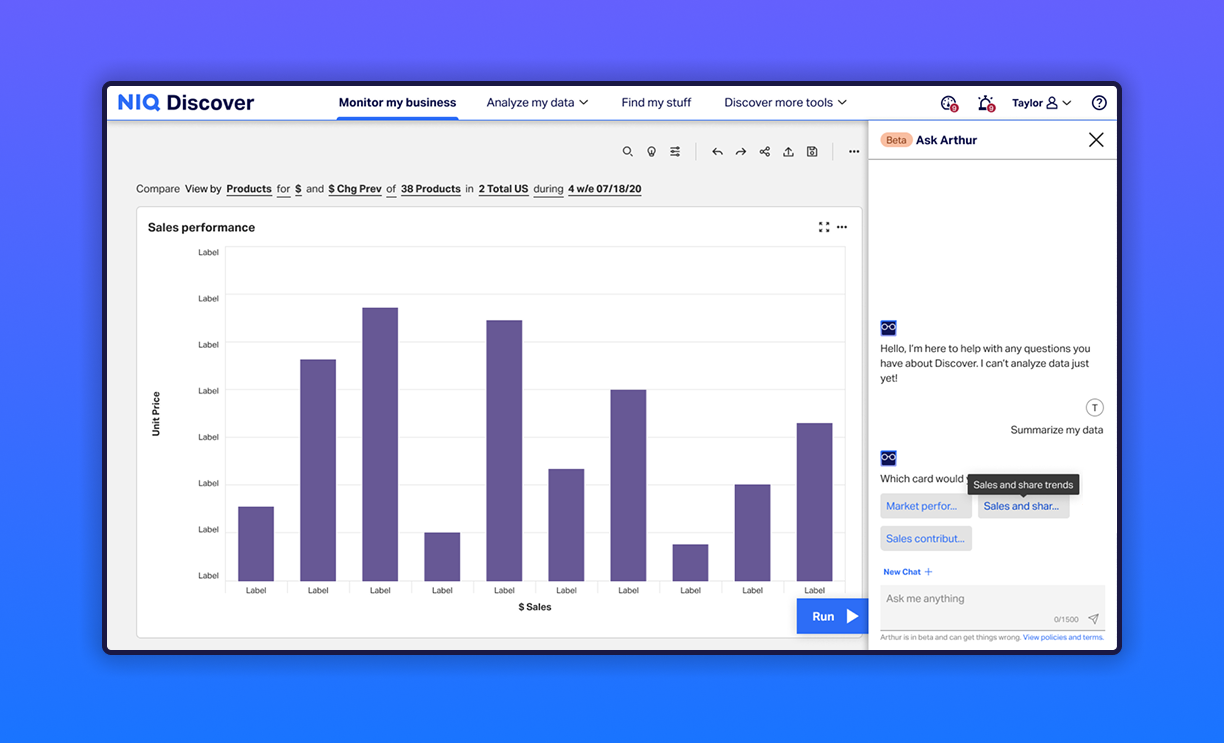Click the lightbulb insights icon
The height and width of the screenshot is (743, 1224).
pyautogui.click(x=651, y=152)
